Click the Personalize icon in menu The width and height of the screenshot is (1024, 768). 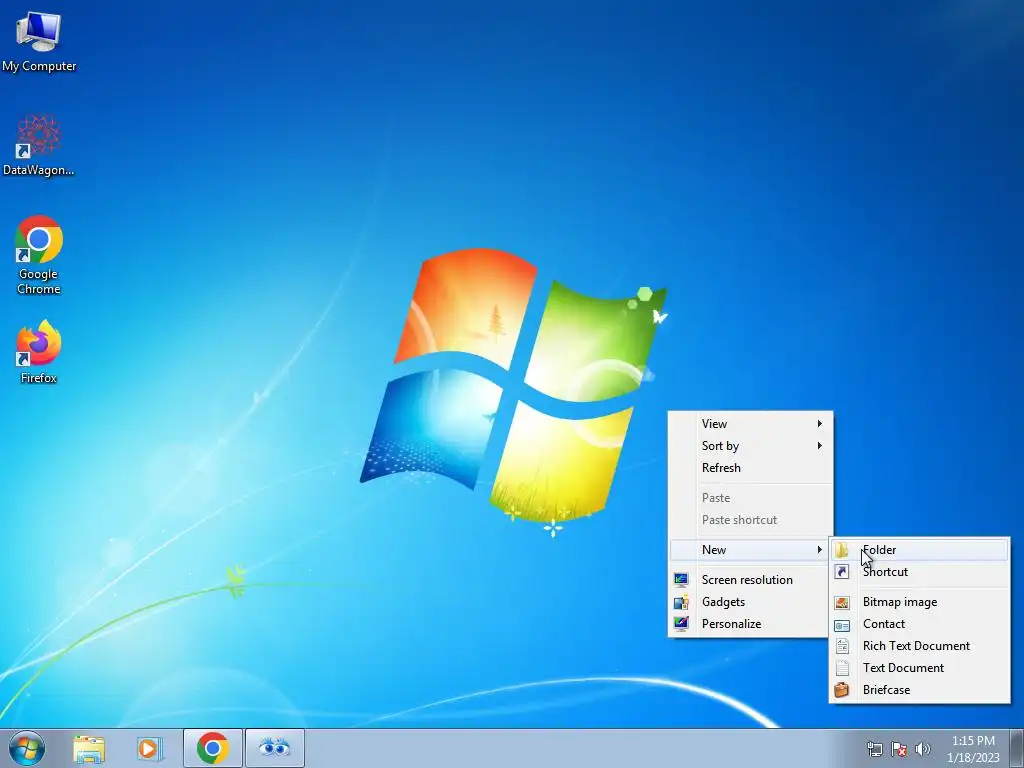click(681, 624)
